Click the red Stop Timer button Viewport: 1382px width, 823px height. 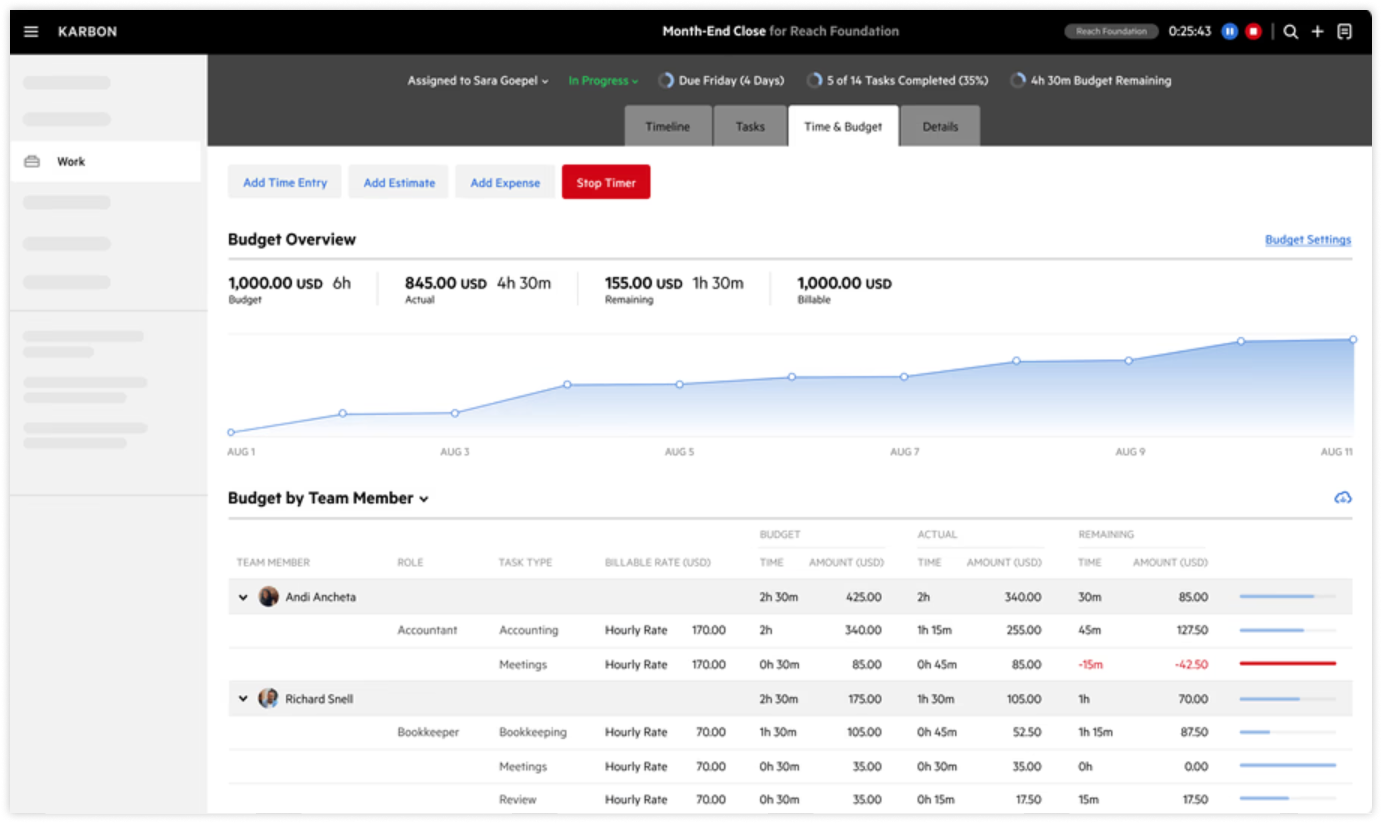point(606,182)
